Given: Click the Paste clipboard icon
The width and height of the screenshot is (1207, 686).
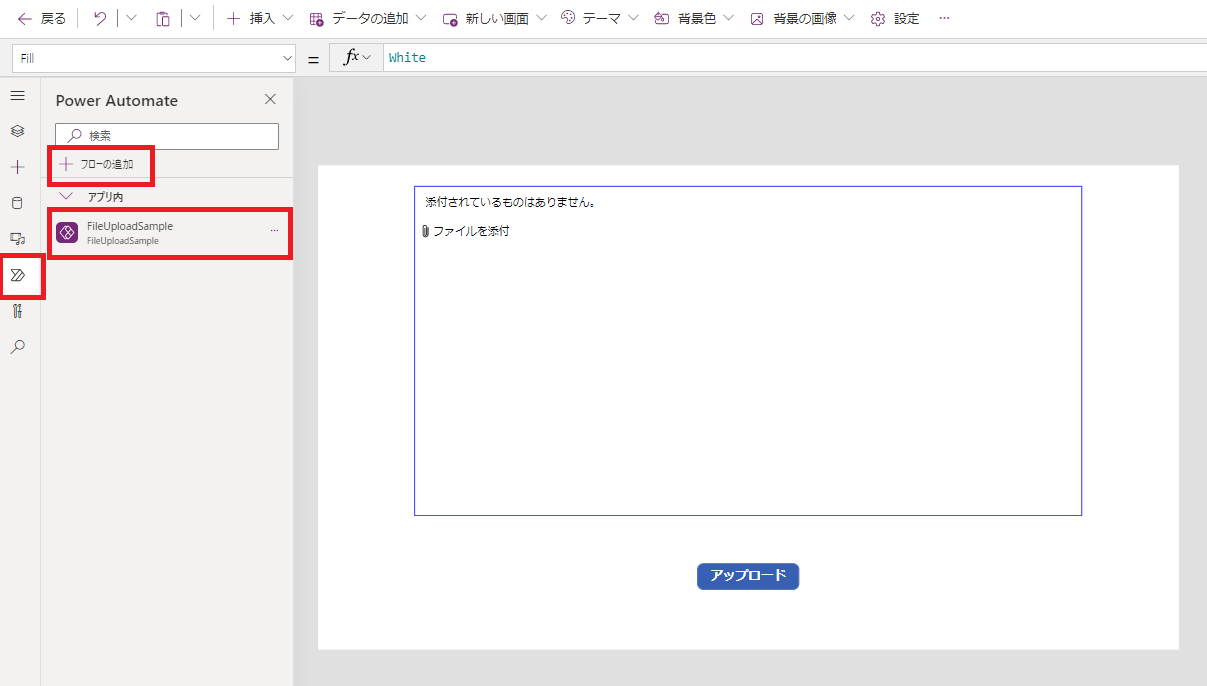Looking at the screenshot, I should pos(163,18).
